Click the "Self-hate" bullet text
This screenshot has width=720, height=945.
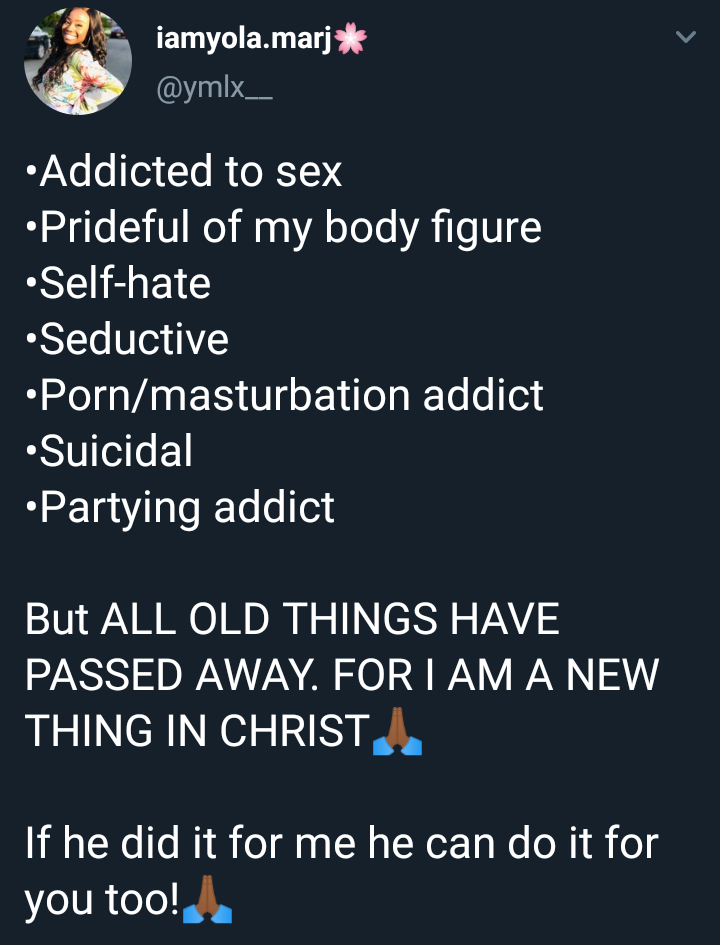(x=119, y=284)
